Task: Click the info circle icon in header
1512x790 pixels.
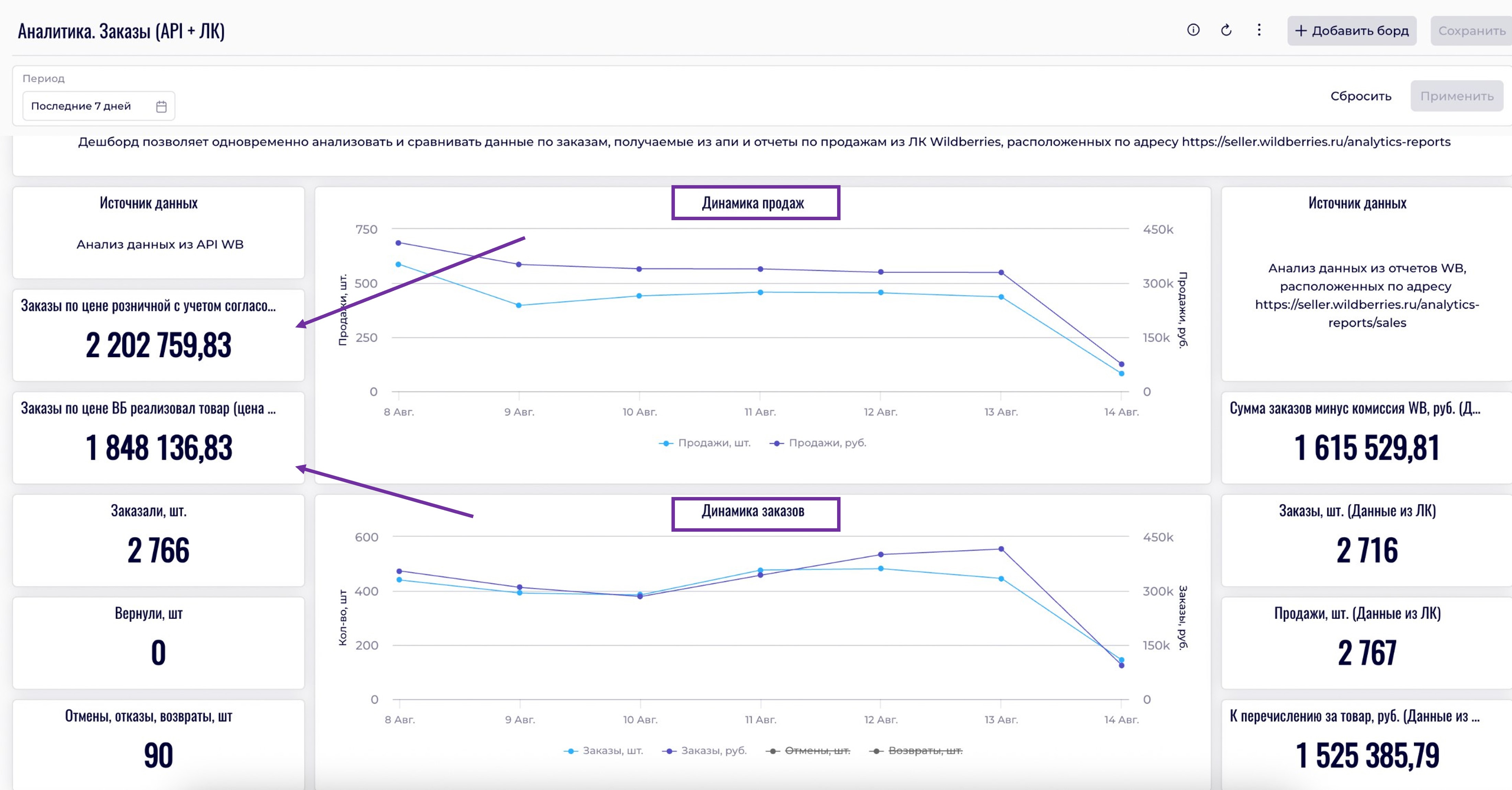Action: coord(1193,30)
